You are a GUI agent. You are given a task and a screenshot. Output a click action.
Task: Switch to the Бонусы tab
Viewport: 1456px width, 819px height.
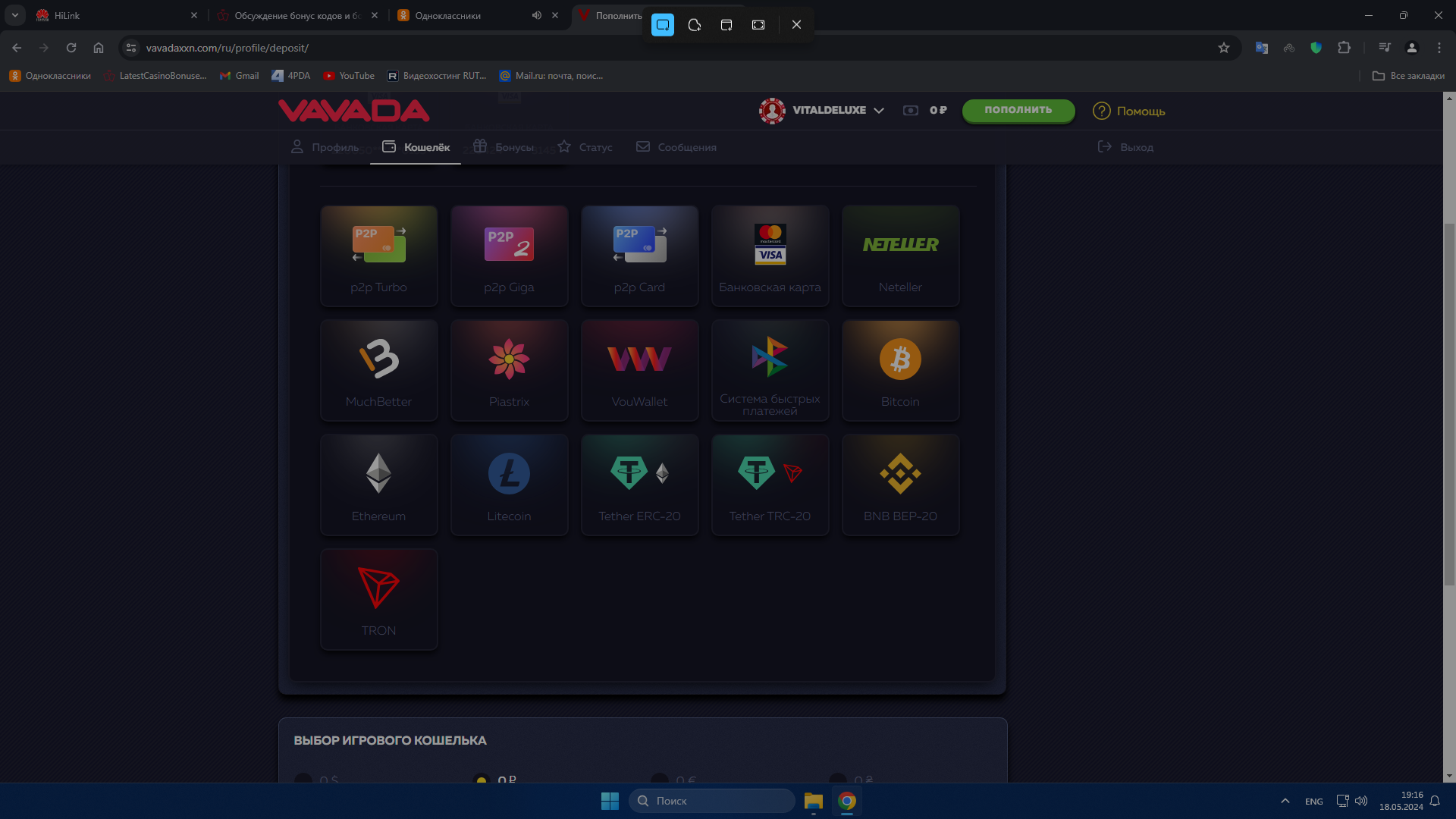coord(504,147)
